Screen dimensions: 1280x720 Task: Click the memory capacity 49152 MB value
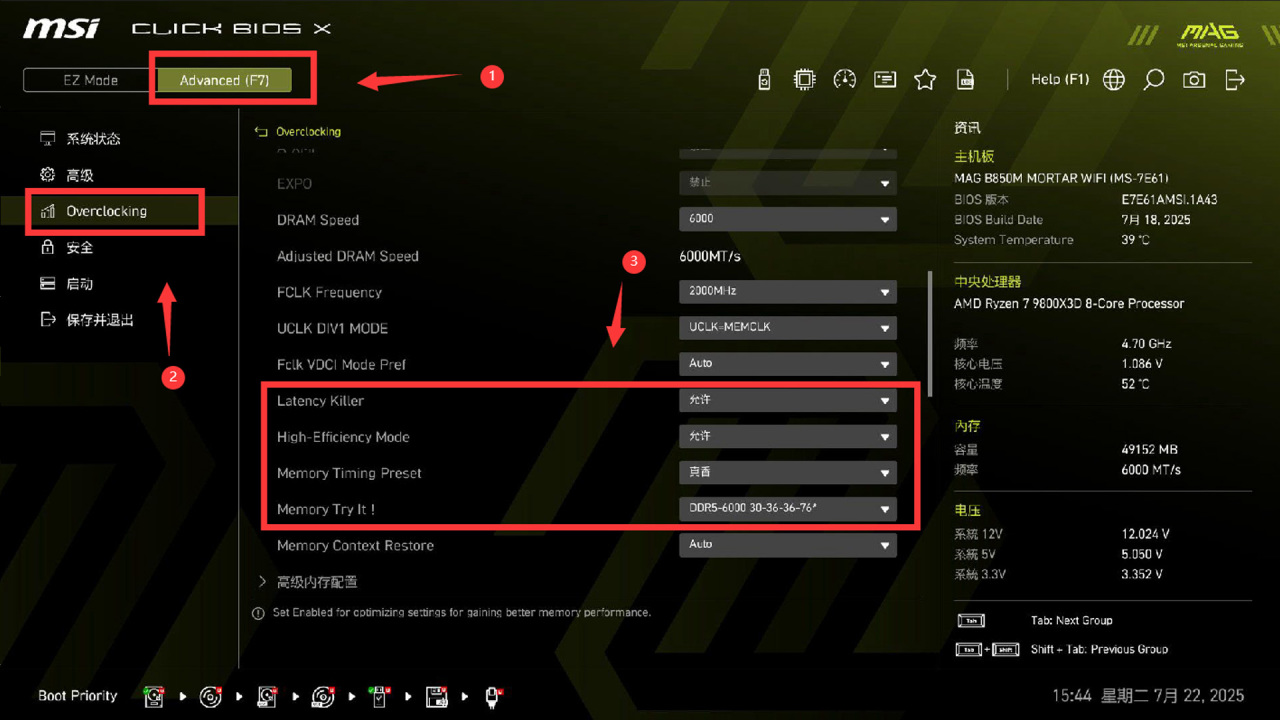(x=1150, y=450)
